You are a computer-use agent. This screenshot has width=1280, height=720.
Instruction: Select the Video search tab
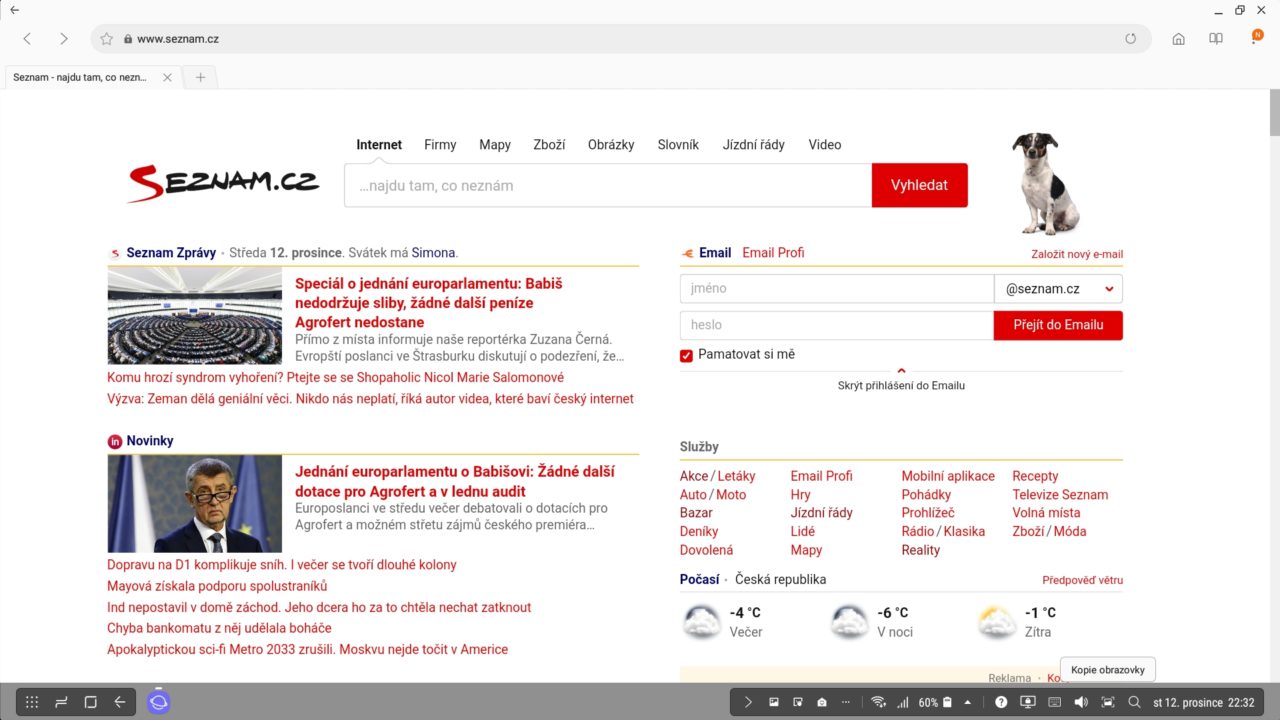pos(825,145)
